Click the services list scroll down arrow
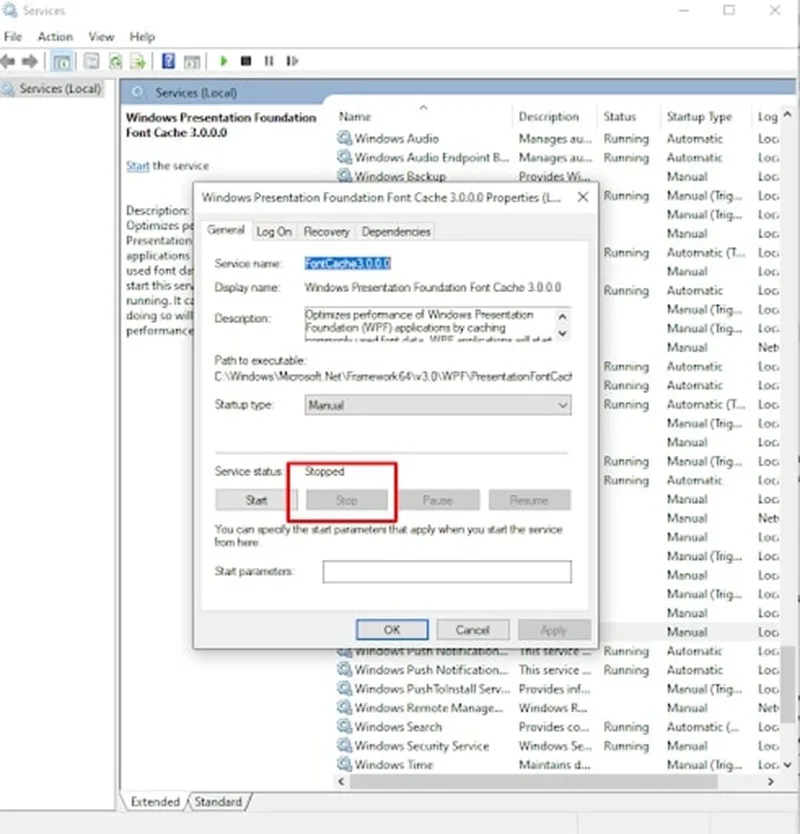The image size is (800, 834). (x=788, y=765)
